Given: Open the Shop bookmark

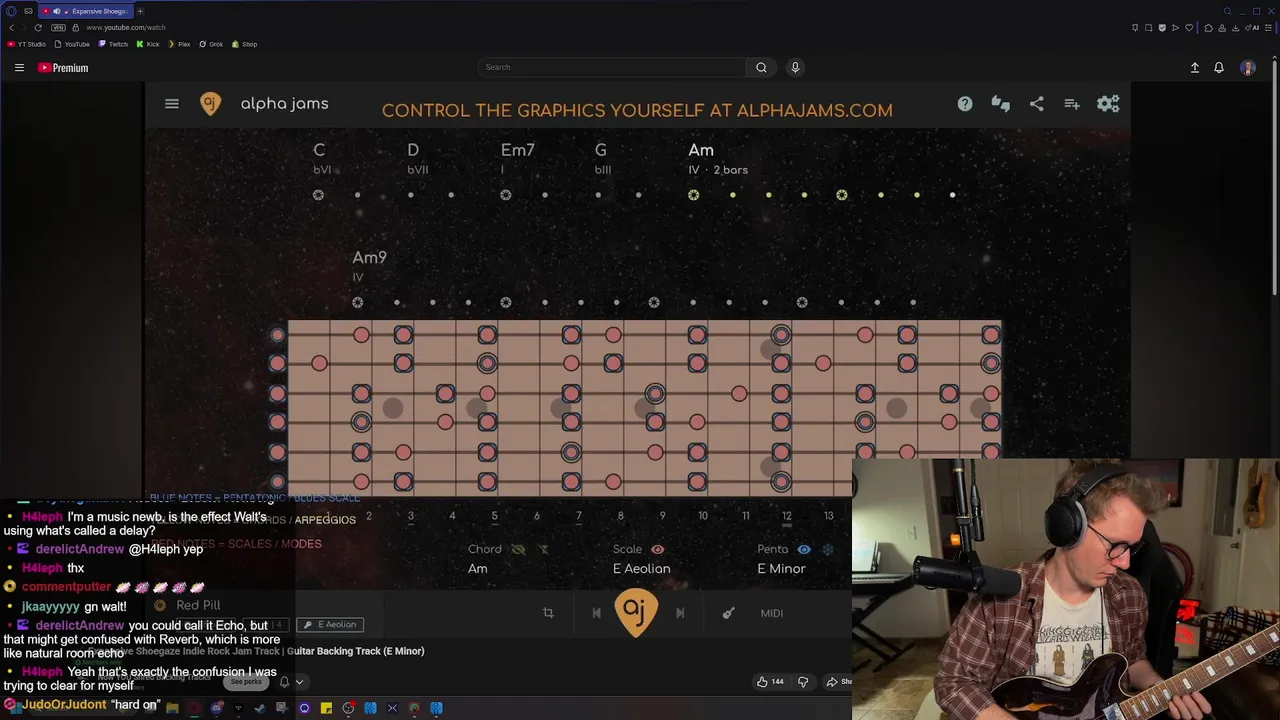Looking at the screenshot, I should (245, 44).
